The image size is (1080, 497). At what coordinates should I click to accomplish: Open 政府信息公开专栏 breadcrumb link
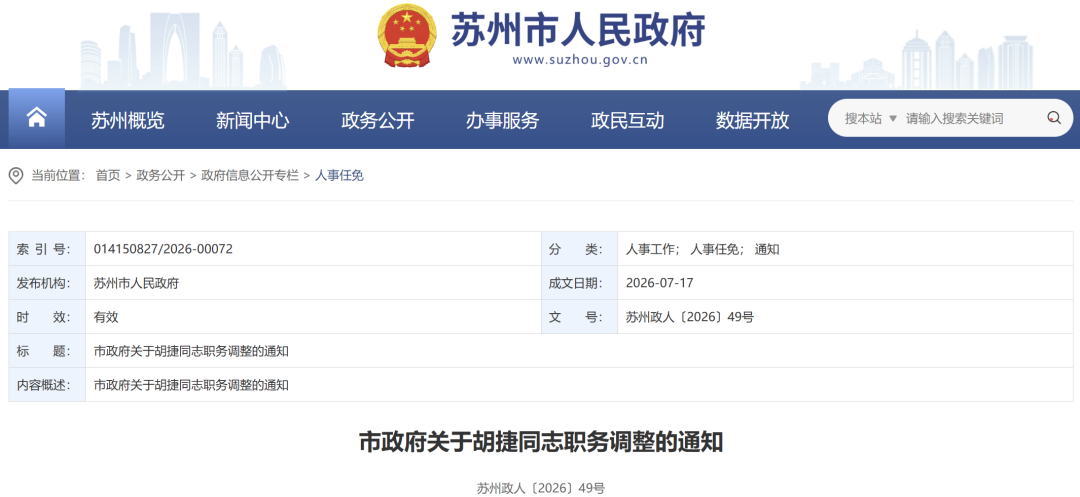click(250, 176)
